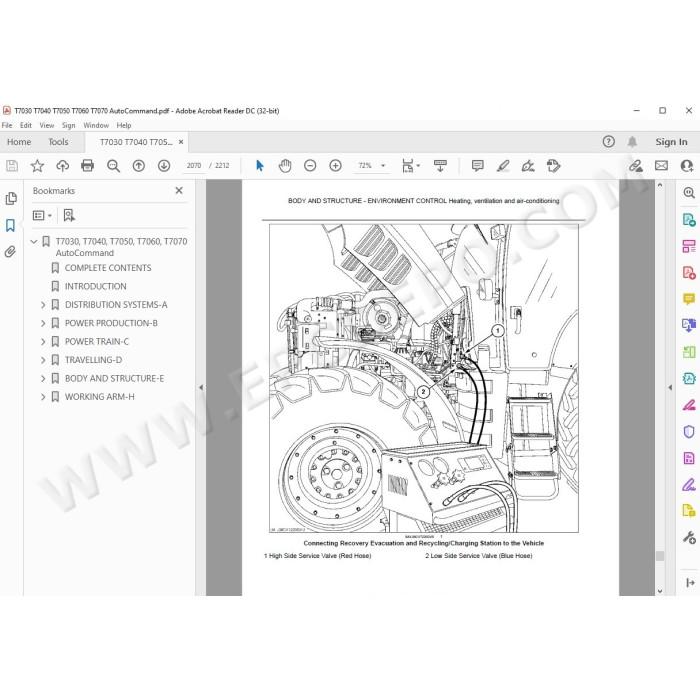
Task: Go to next page arrow
Action: click(164, 166)
